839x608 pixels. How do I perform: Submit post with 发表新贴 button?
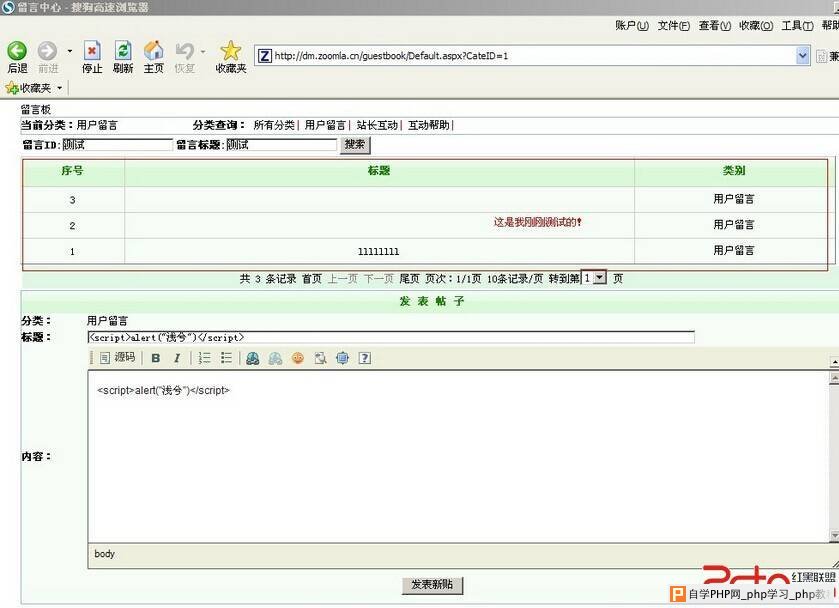click(x=432, y=584)
